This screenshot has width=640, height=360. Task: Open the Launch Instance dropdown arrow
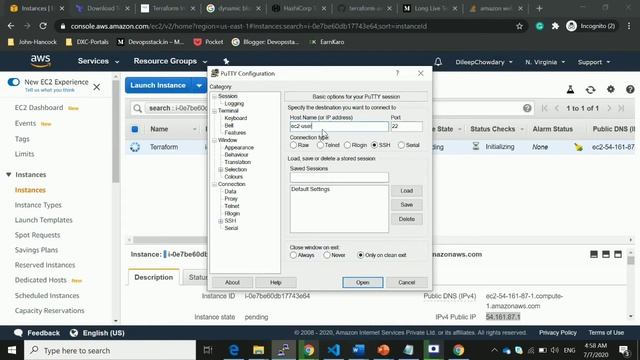199,85
